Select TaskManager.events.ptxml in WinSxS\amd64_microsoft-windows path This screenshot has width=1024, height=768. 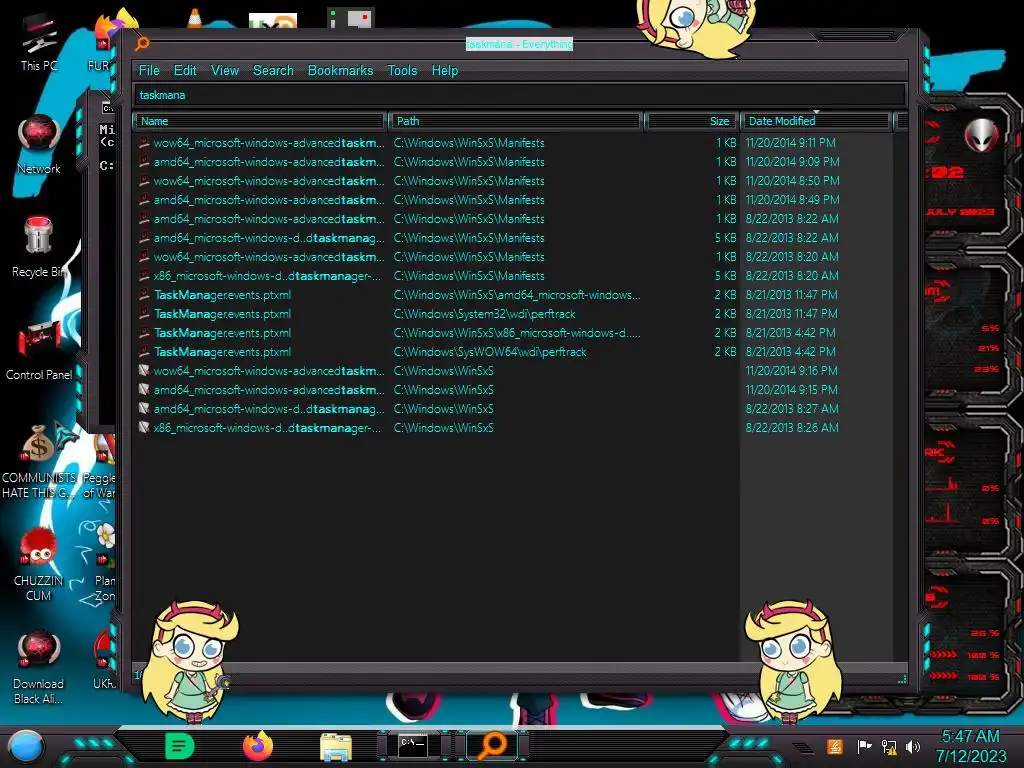point(223,295)
